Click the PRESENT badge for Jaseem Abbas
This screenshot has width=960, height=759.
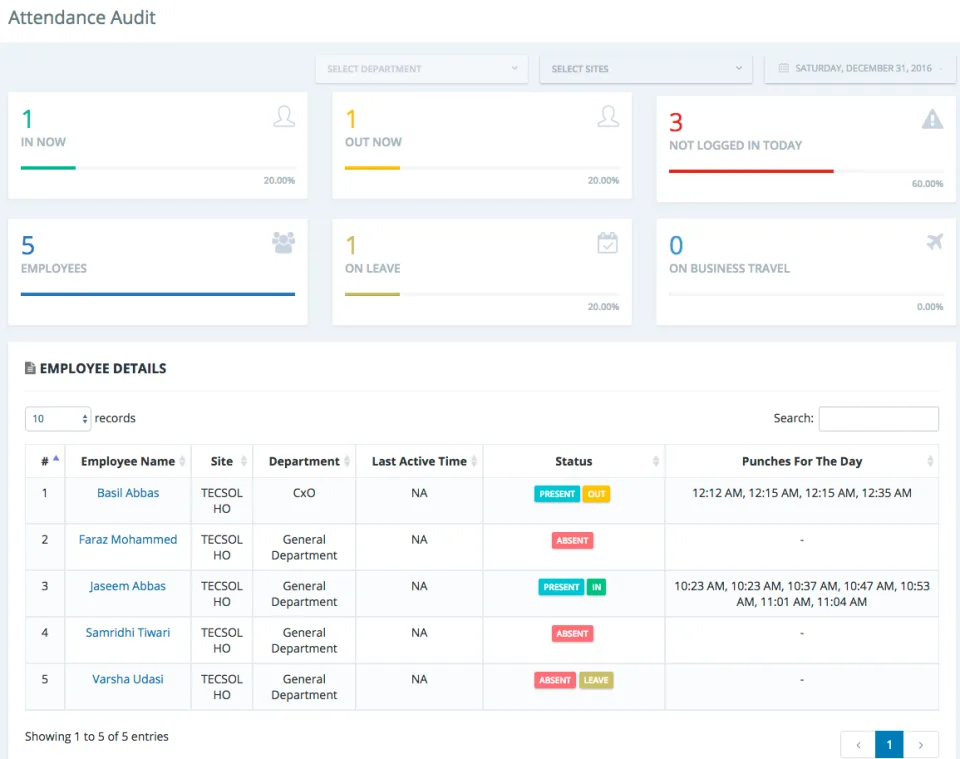[x=561, y=587]
